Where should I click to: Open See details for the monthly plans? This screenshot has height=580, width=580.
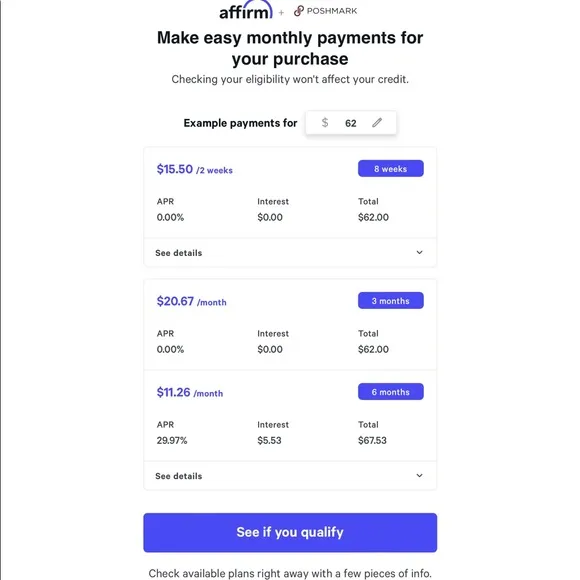pos(290,476)
